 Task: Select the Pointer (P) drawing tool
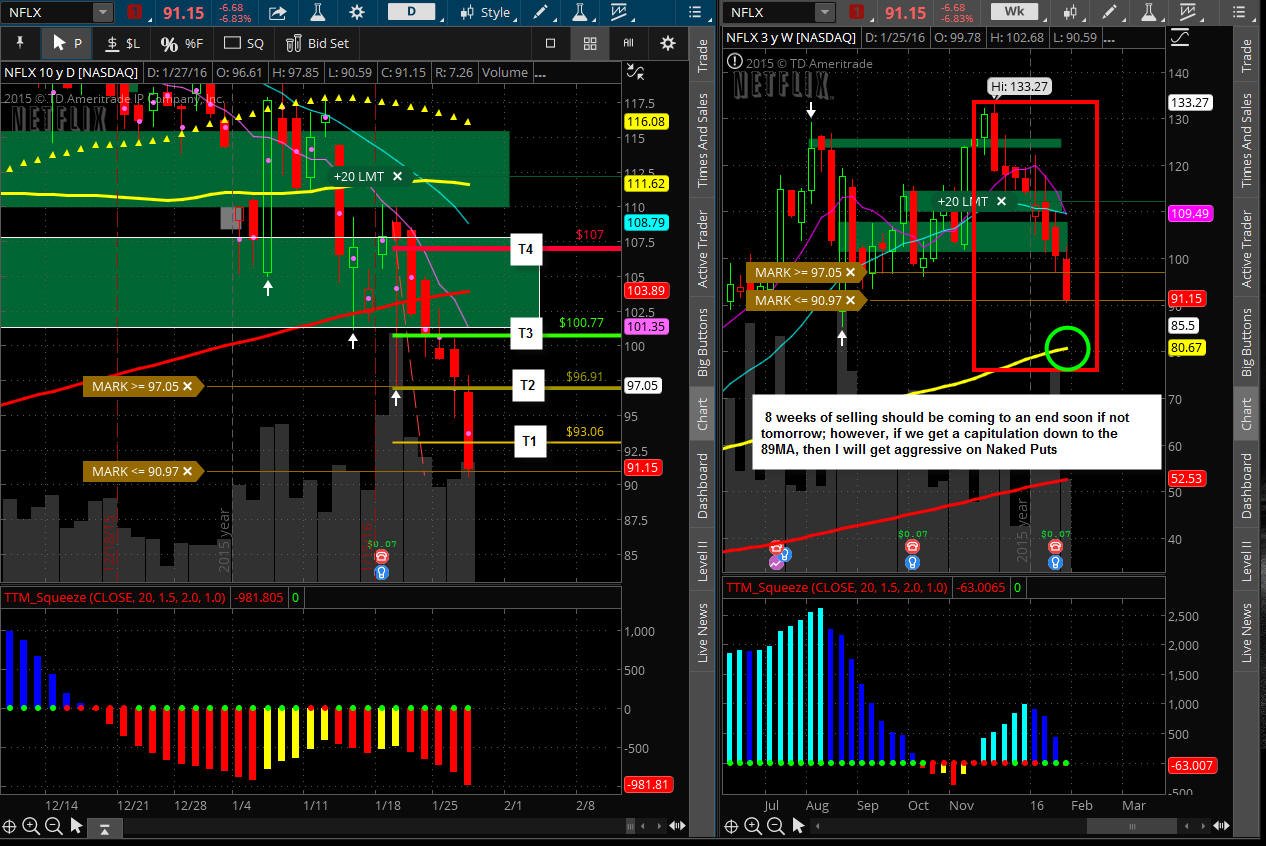pos(67,43)
